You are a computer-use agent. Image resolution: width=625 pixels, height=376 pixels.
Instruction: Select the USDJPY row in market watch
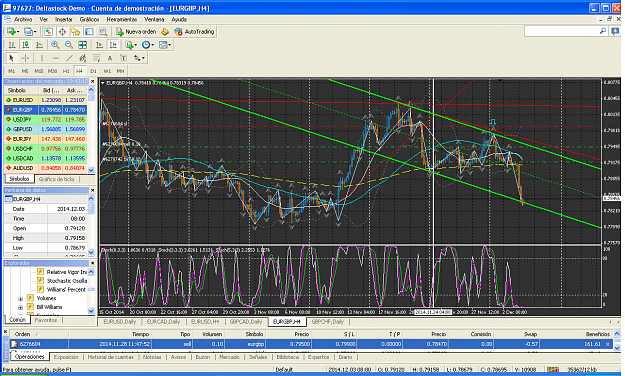[x=46, y=119]
